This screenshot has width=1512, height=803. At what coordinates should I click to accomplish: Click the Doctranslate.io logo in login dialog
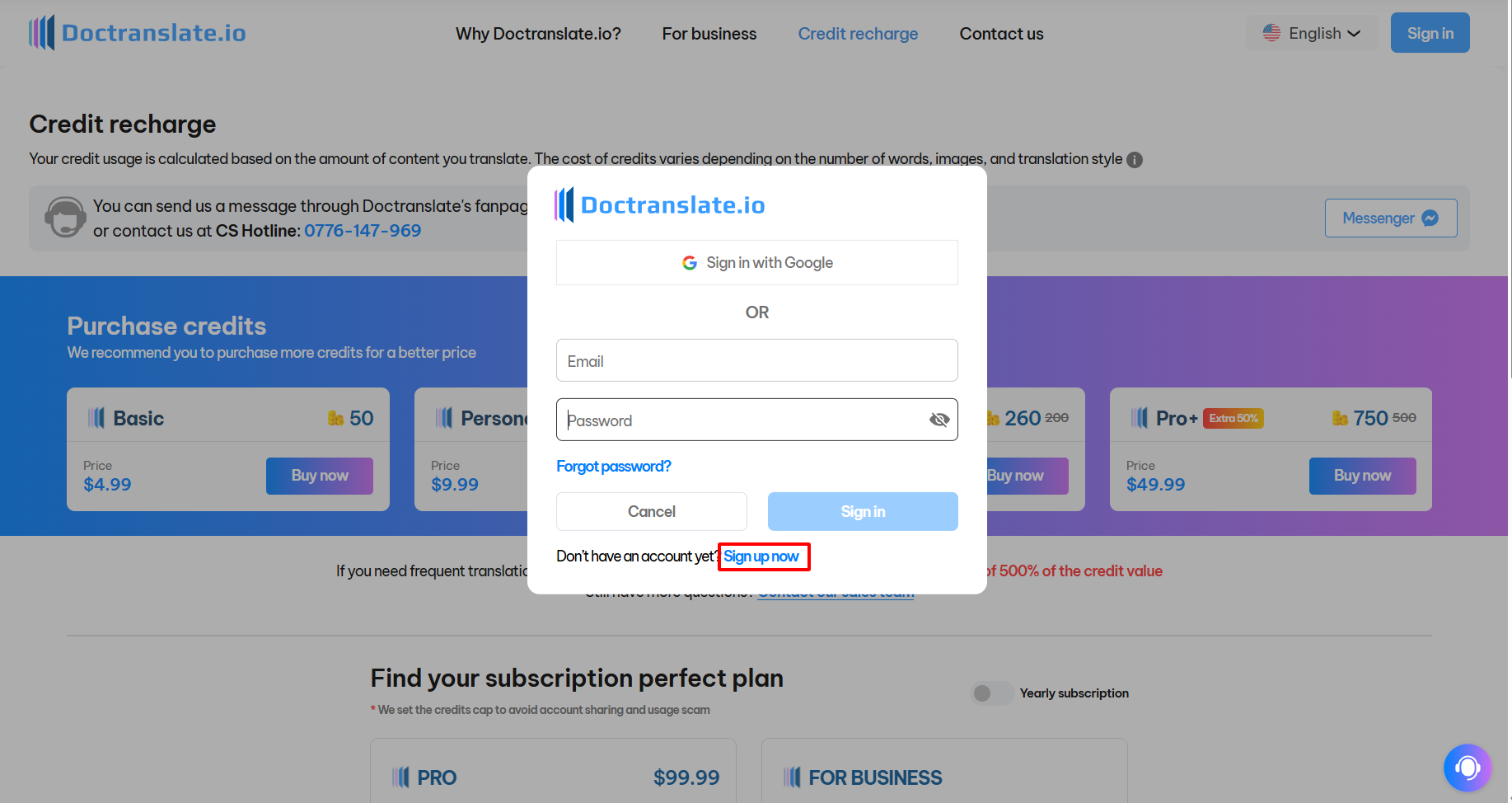660,204
